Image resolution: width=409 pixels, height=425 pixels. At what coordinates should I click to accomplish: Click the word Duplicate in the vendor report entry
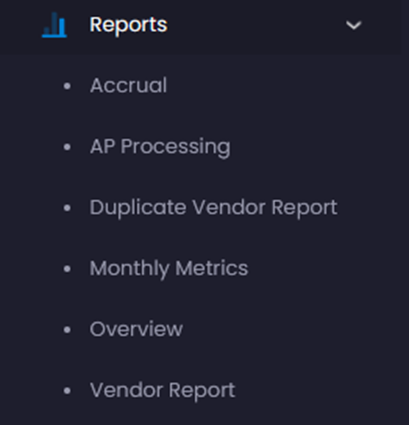coord(138,208)
